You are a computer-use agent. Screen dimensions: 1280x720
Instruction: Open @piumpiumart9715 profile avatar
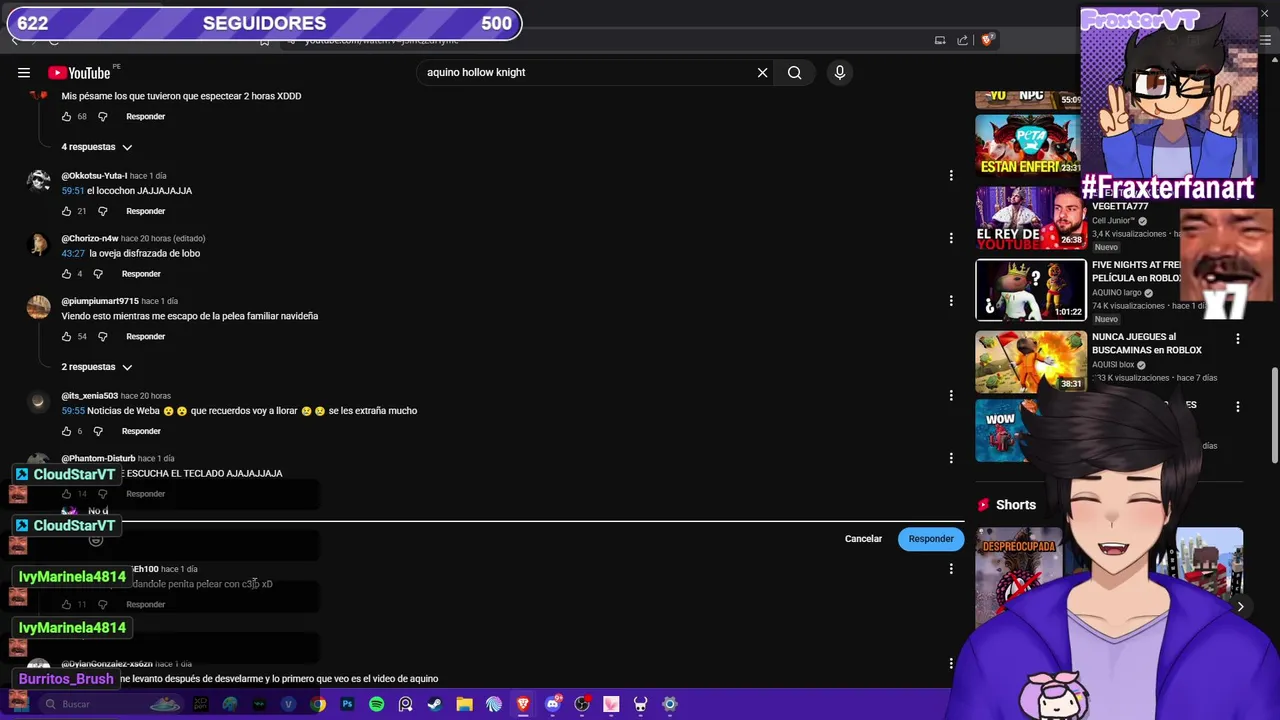tap(38, 307)
